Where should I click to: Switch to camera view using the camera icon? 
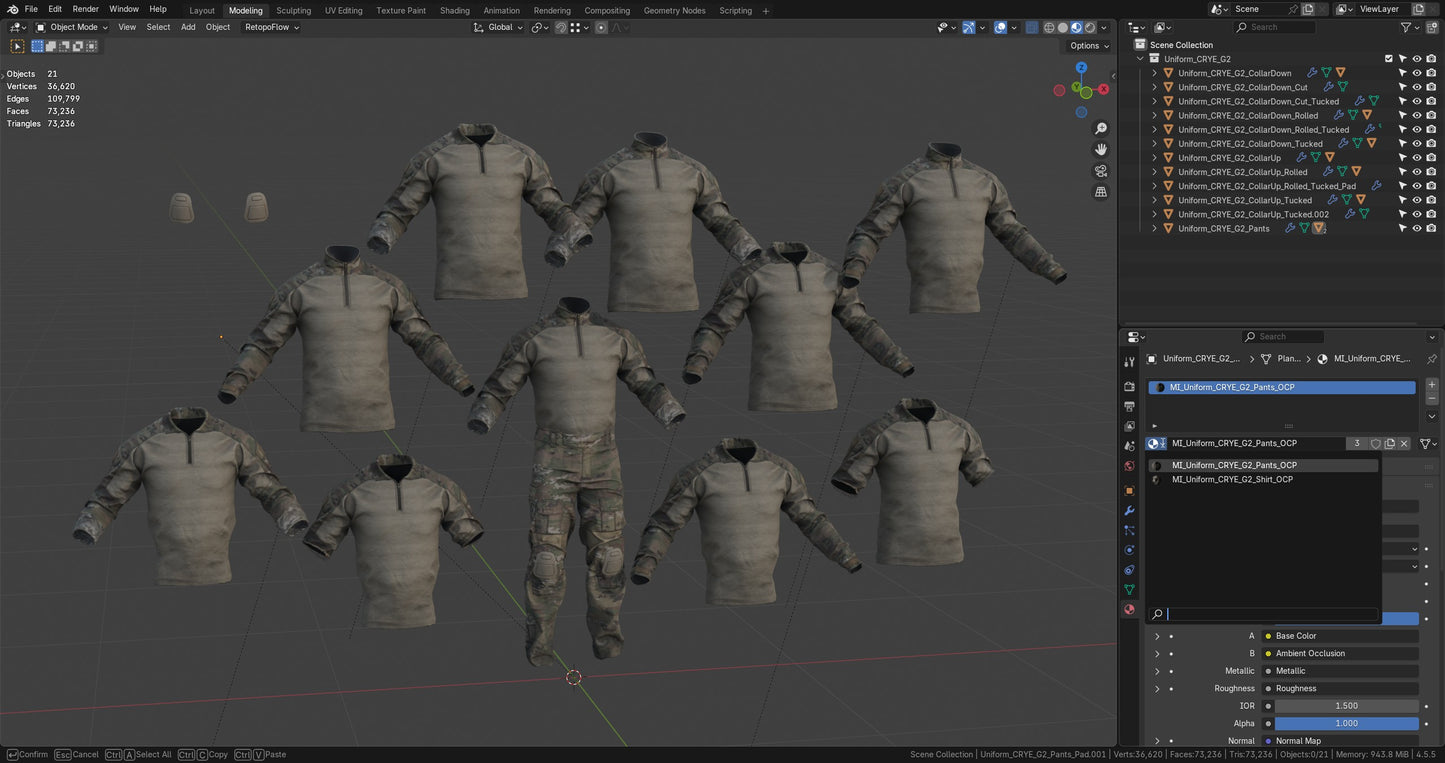[1101, 170]
